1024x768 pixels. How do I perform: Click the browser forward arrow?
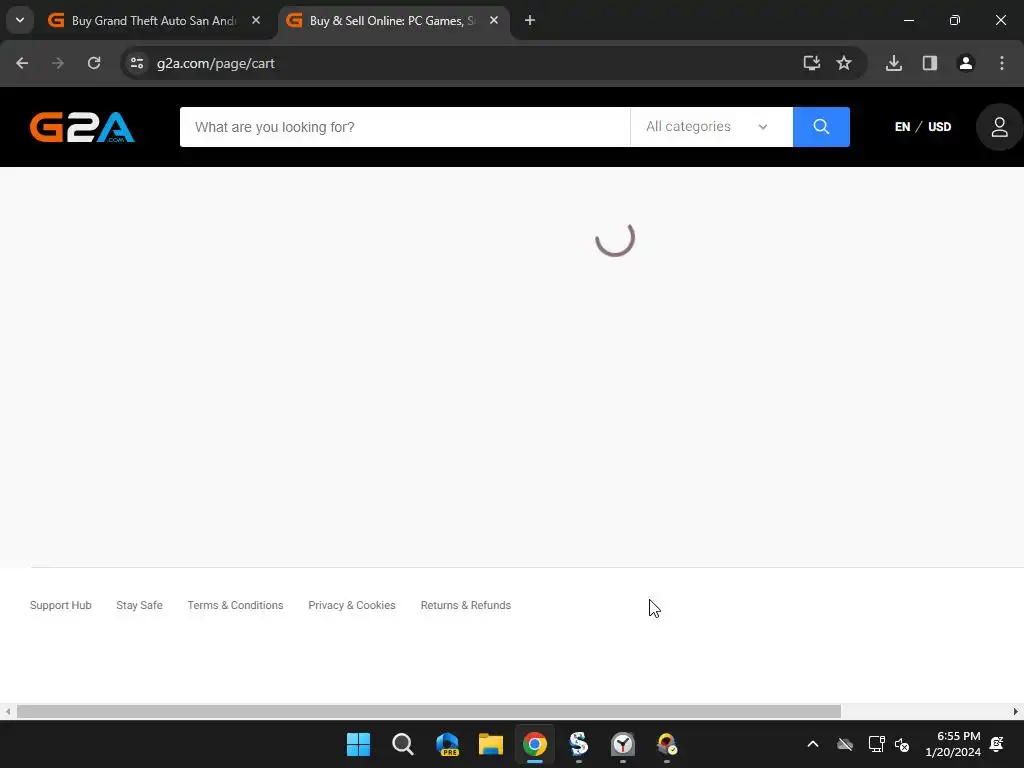click(58, 63)
